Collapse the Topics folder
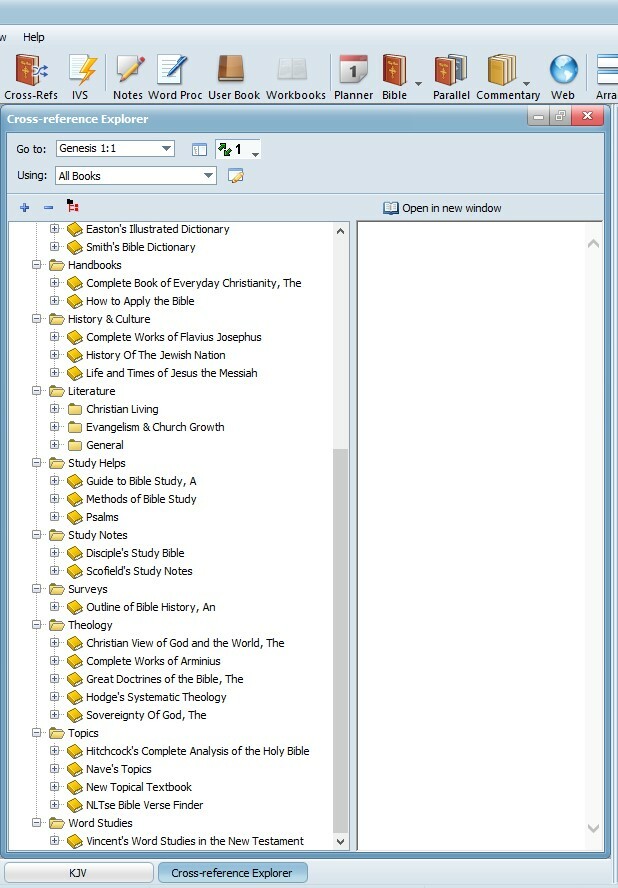The width and height of the screenshot is (618, 888). click(36, 733)
